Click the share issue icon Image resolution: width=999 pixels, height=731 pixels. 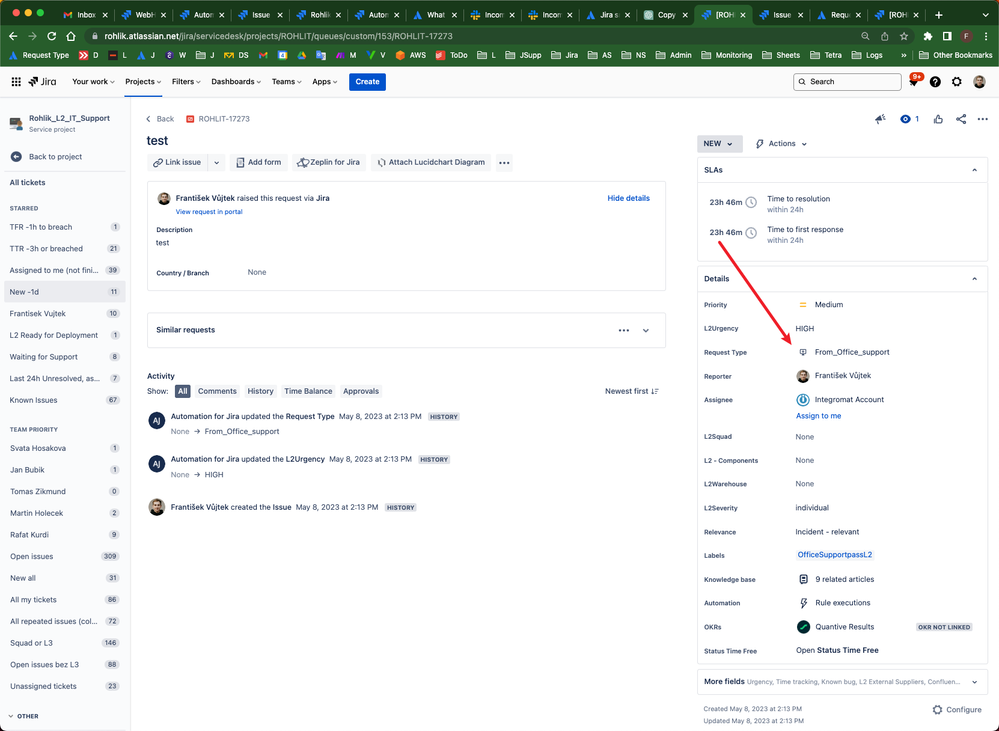pos(961,119)
